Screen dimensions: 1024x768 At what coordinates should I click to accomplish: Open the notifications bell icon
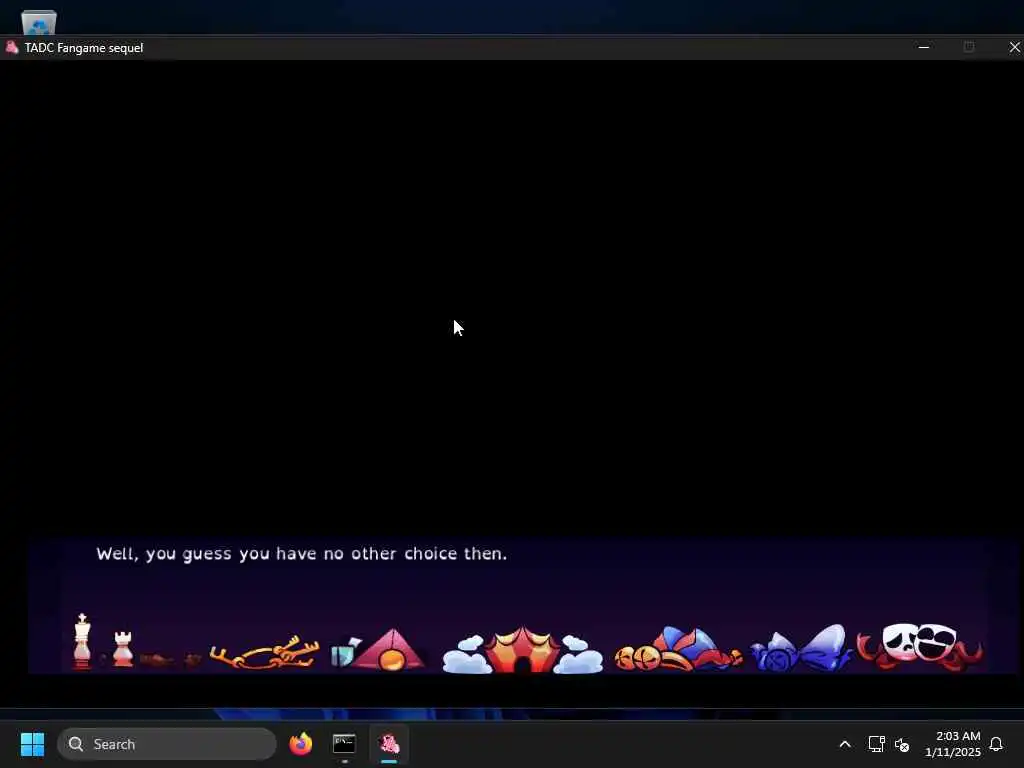coord(996,744)
